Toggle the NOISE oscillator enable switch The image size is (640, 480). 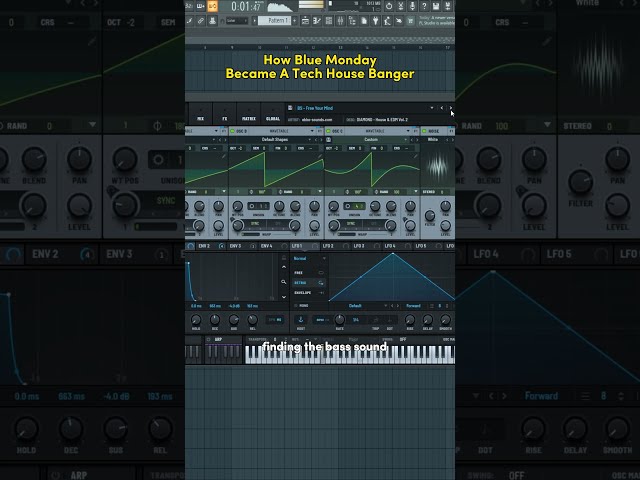click(x=424, y=131)
